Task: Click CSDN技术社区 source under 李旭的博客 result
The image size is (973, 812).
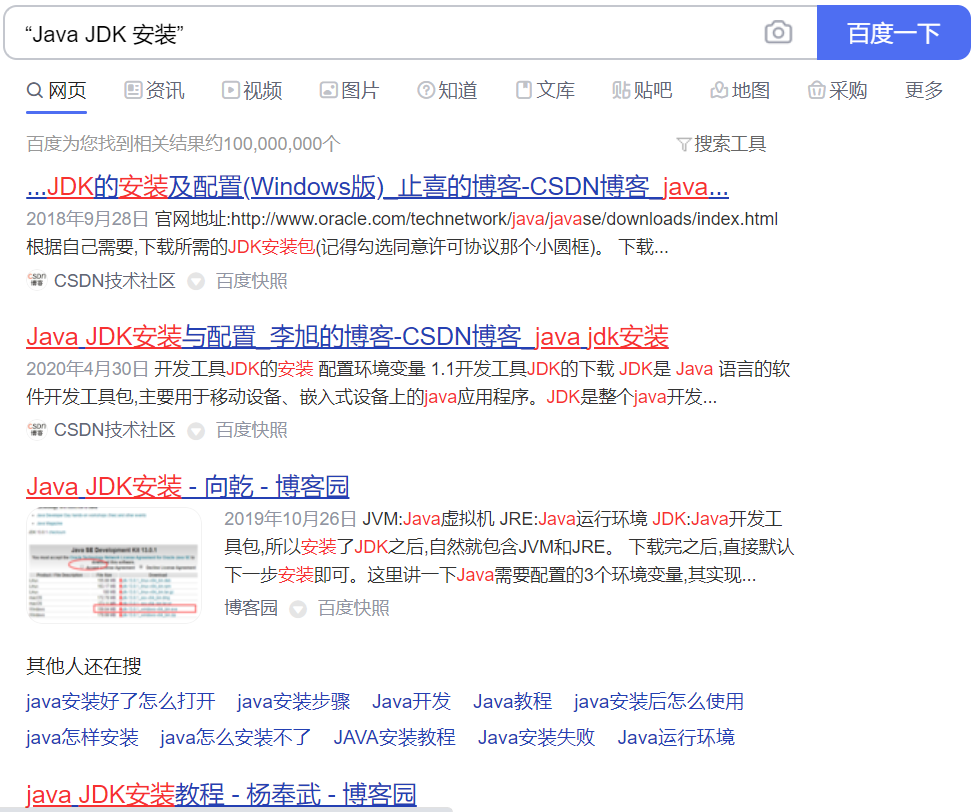Action: [115, 430]
